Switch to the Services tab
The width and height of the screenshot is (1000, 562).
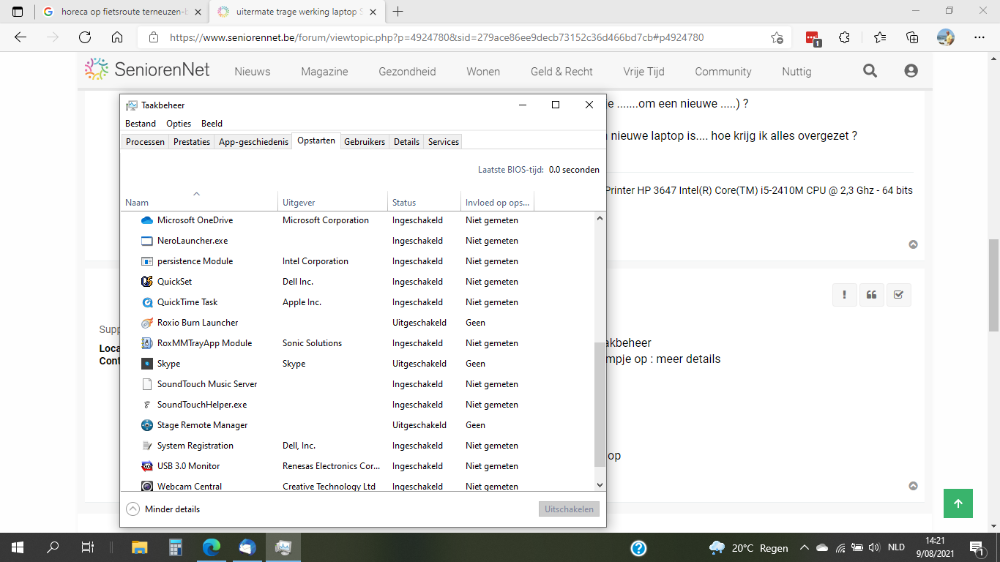click(443, 142)
